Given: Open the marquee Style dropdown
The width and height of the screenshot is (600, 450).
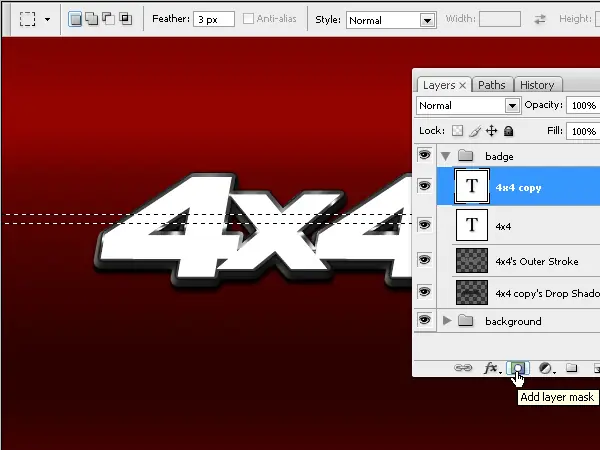Looking at the screenshot, I should [x=391, y=19].
